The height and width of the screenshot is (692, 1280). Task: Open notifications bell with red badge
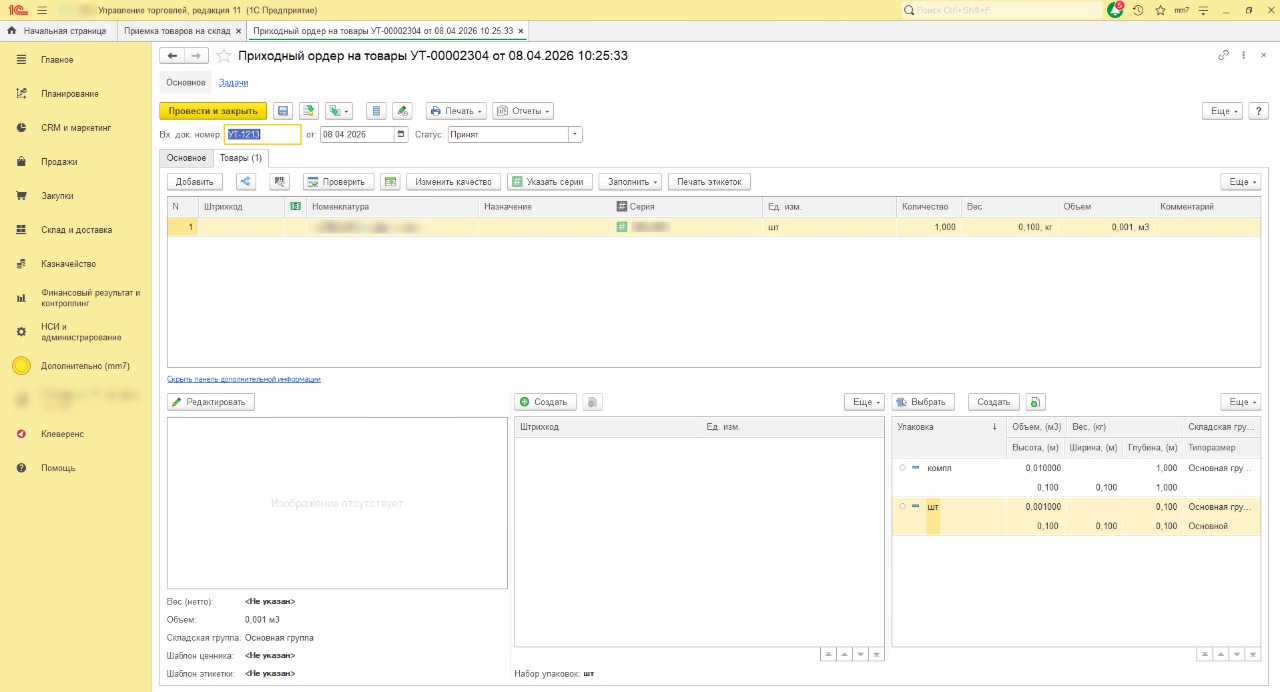click(x=1116, y=10)
